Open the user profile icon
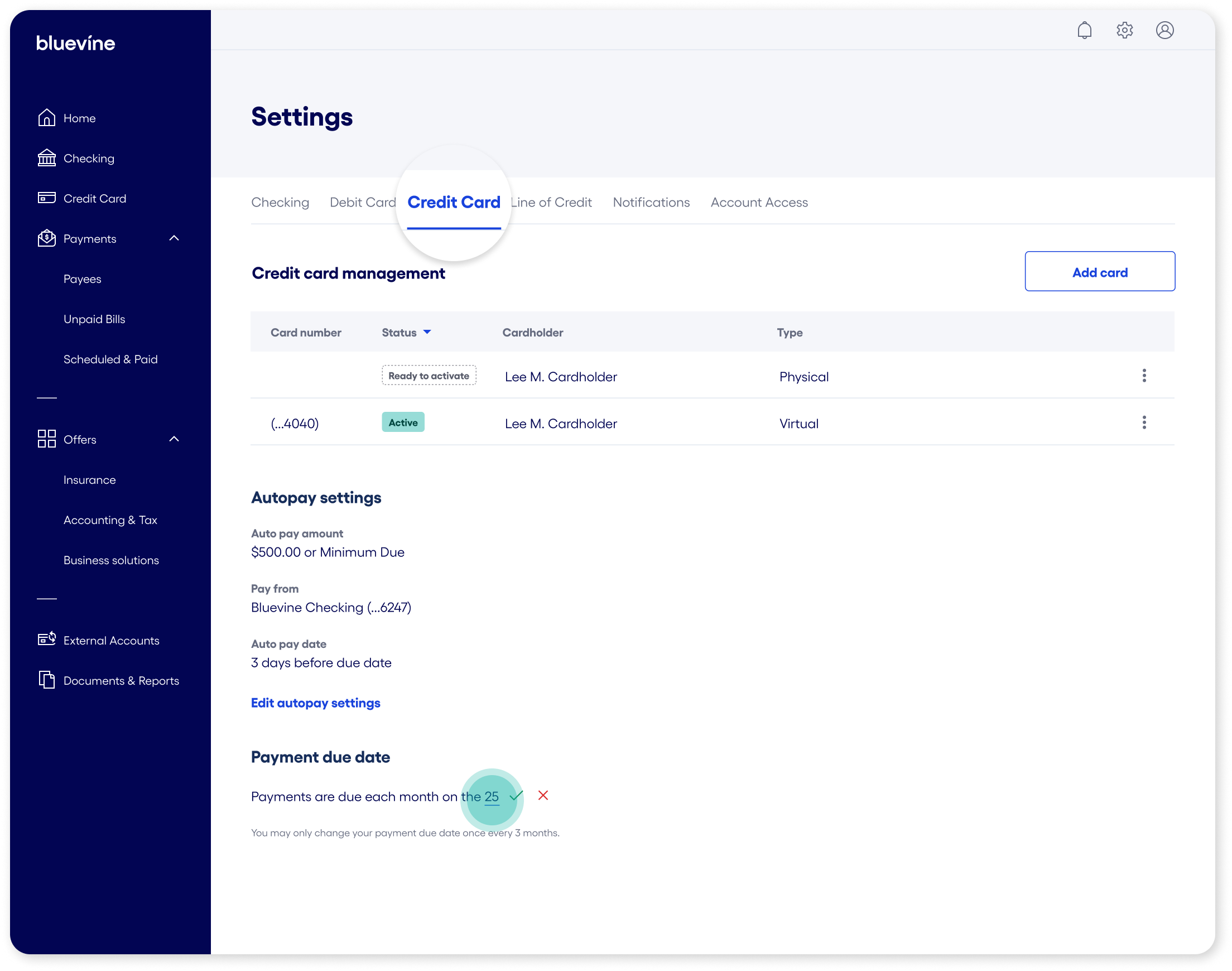 click(1164, 30)
